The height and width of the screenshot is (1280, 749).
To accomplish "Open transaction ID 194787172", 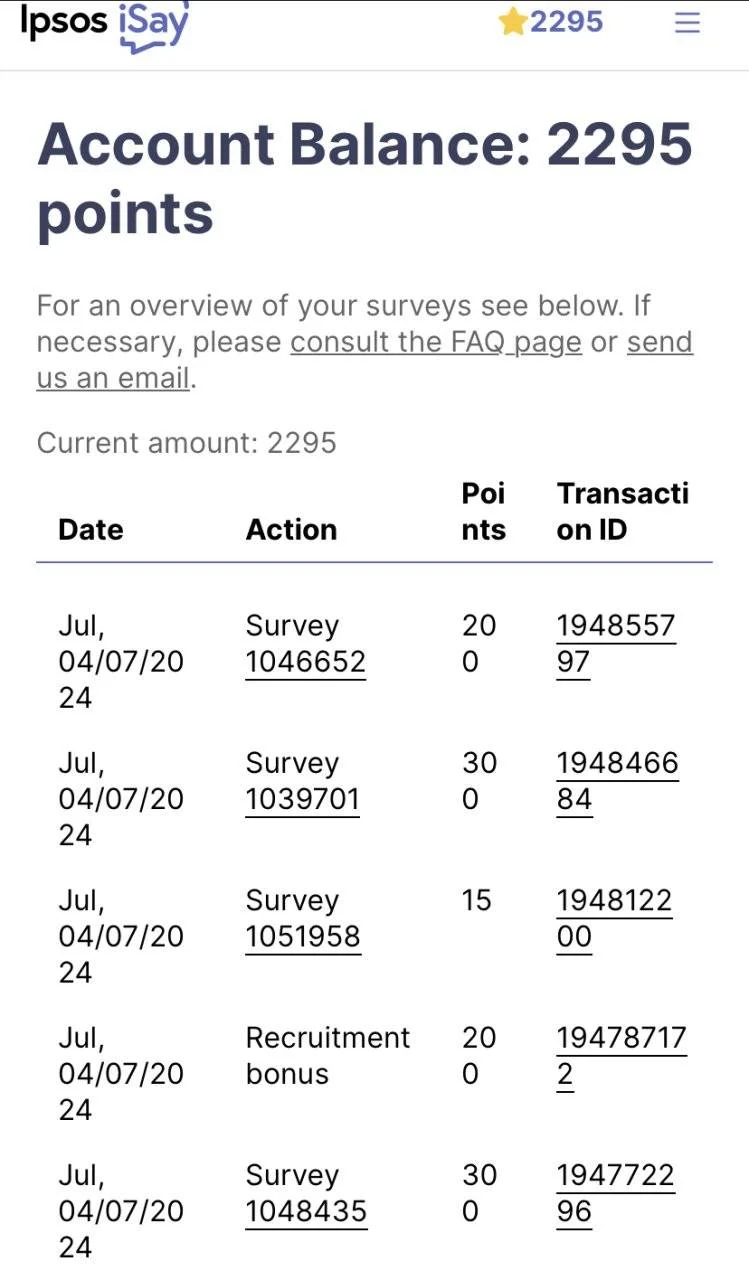I will [x=621, y=1056].
